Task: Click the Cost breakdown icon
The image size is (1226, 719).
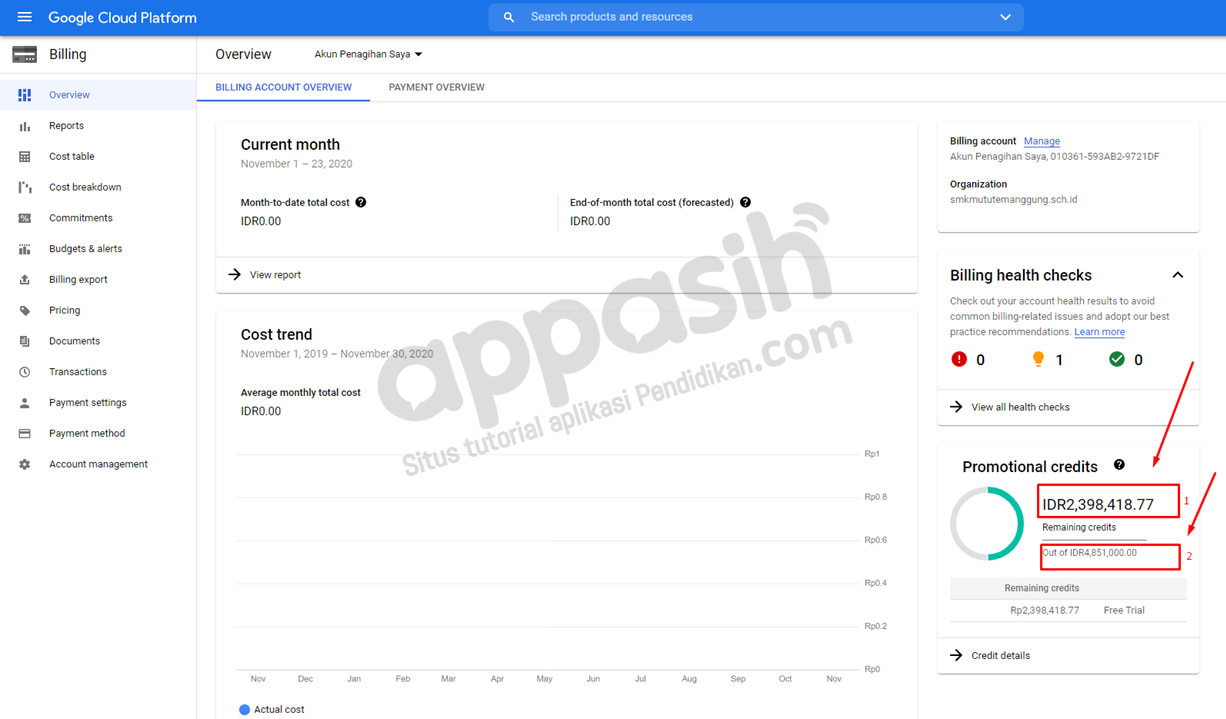Action: [25, 187]
